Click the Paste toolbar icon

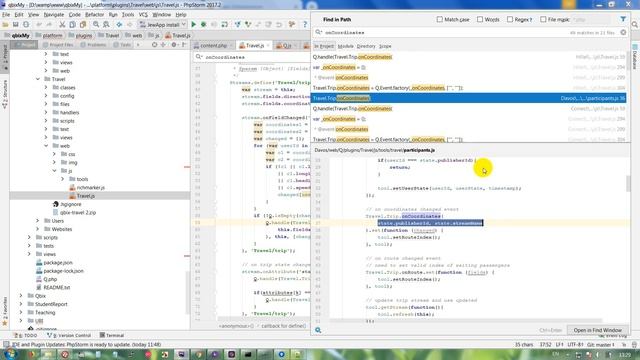pos(83,25)
